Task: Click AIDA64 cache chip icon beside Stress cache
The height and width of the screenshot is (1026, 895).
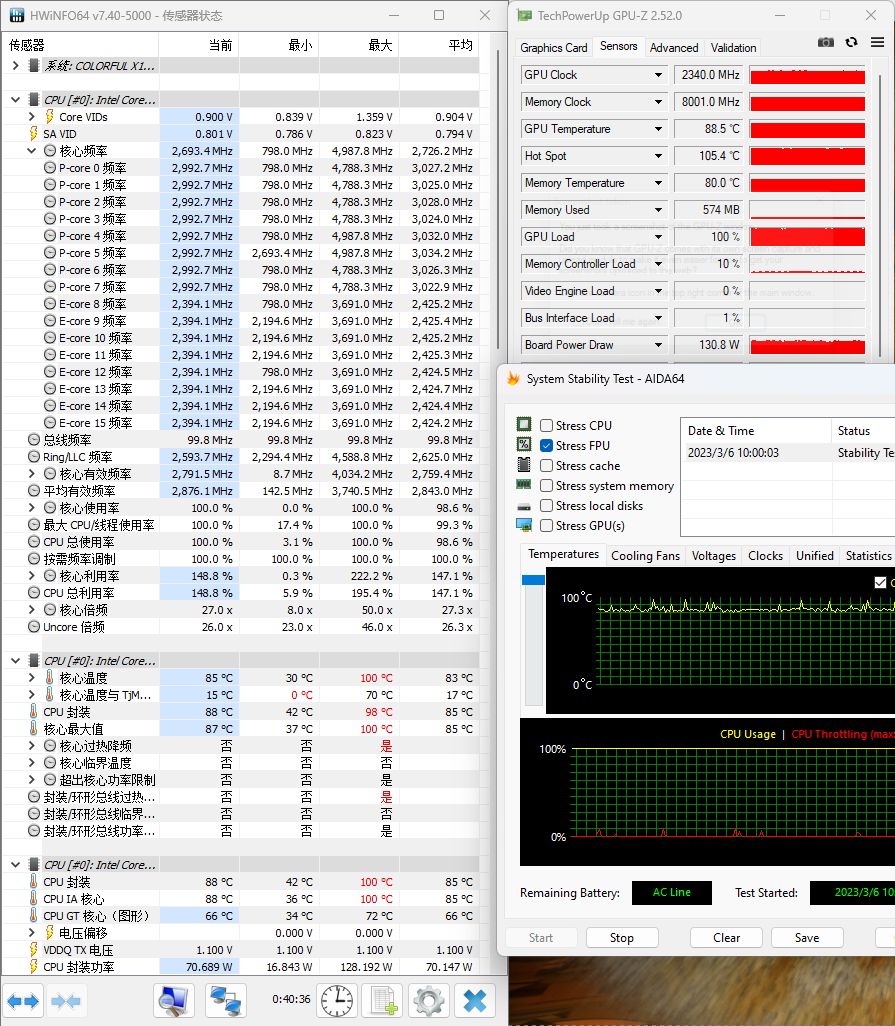Action: pyautogui.click(x=524, y=465)
